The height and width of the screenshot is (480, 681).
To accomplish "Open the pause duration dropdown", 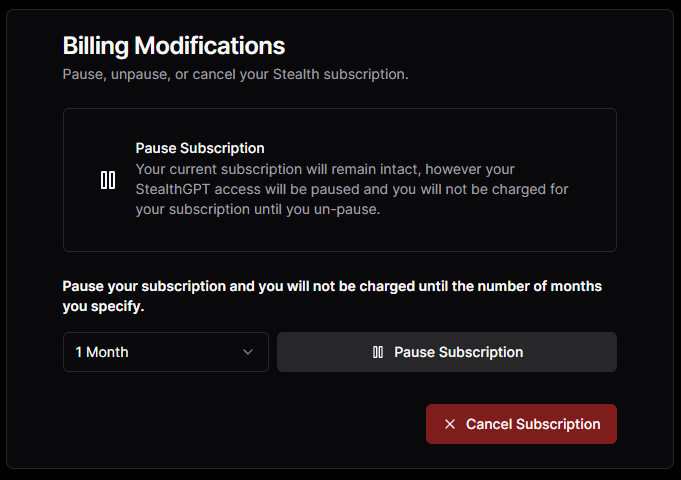I will pos(165,352).
